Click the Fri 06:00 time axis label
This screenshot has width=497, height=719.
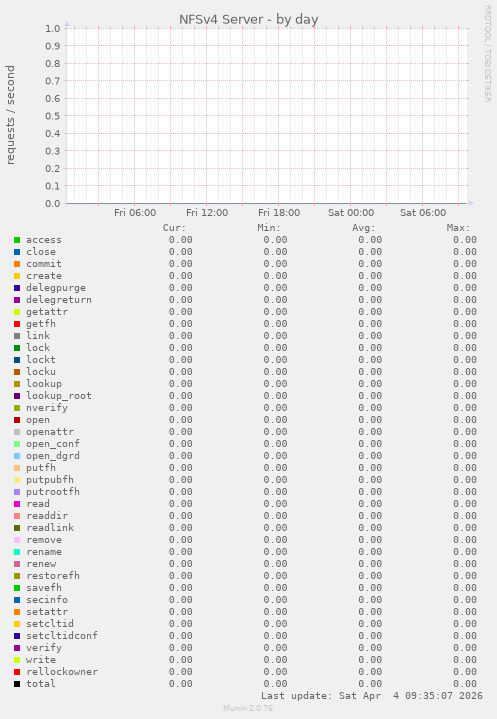click(x=135, y=213)
